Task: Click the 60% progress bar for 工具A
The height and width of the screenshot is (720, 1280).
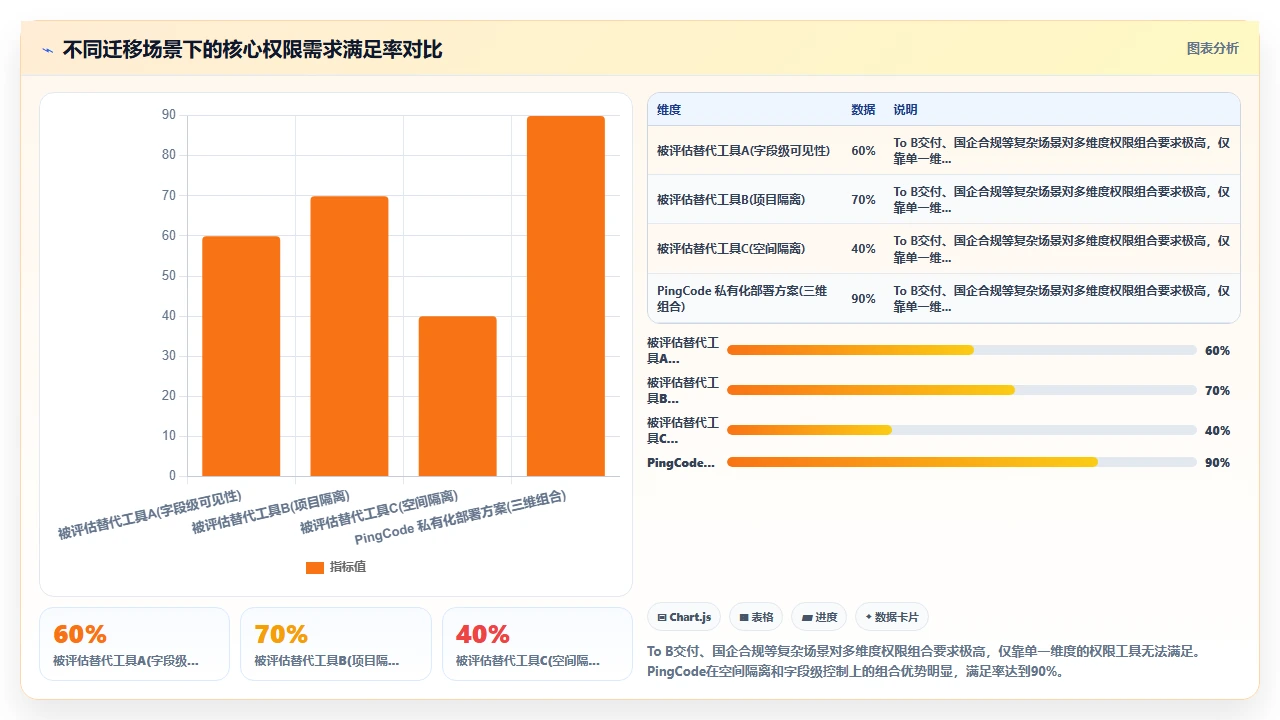Action: pyautogui.click(x=962, y=350)
